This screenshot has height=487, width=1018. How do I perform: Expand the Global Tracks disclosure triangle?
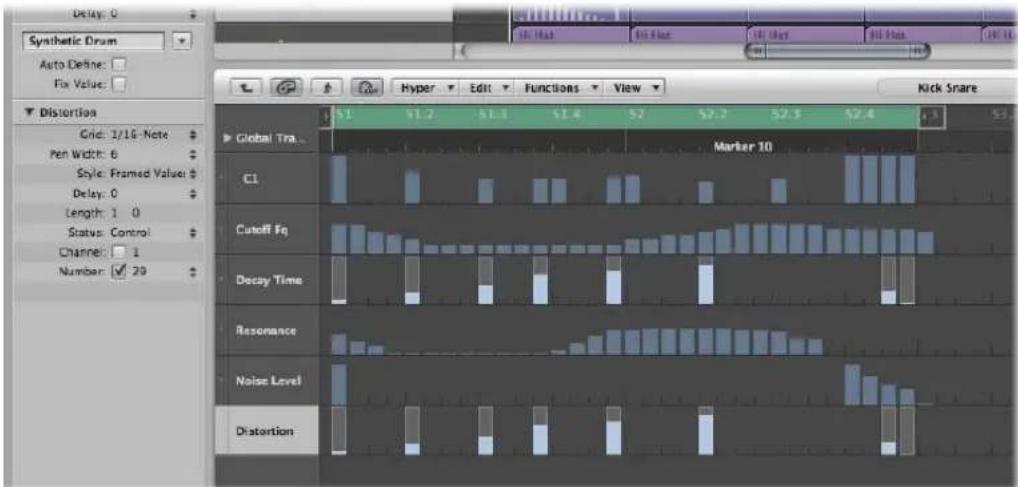point(227,139)
